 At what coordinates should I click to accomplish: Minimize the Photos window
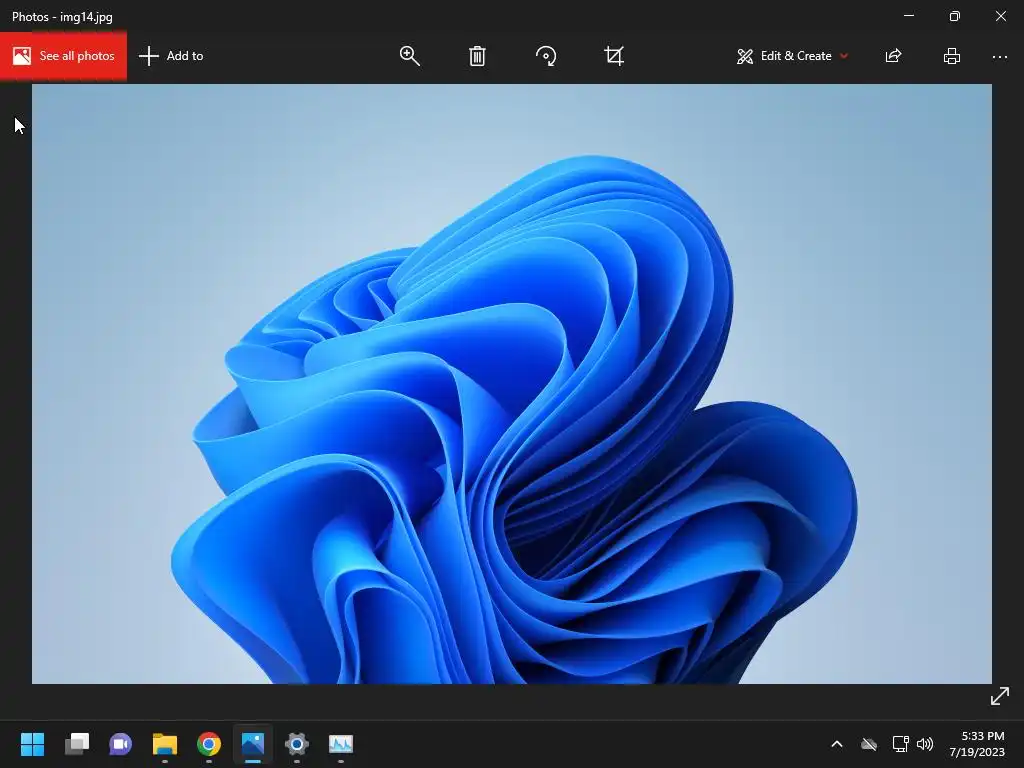(909, 16)
